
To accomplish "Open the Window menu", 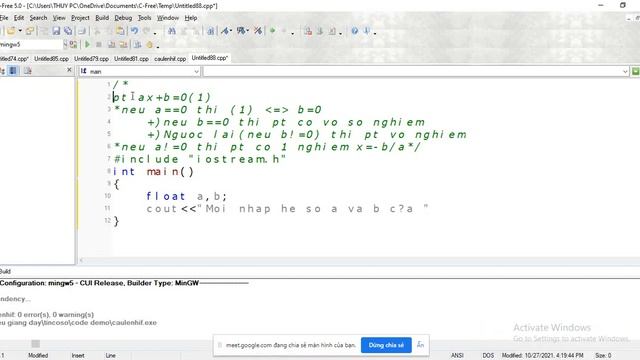I will click(168, 18).
